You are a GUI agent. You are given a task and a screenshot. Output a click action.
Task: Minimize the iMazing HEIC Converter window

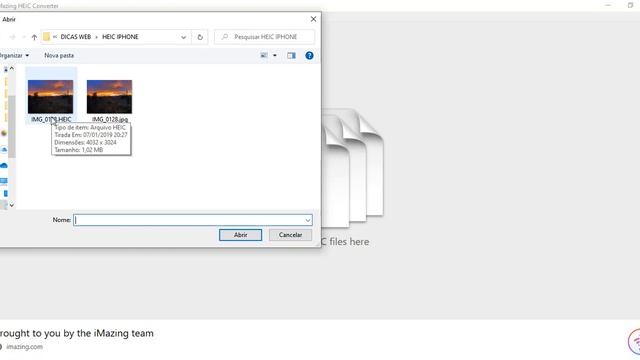[x=608, y=5]
